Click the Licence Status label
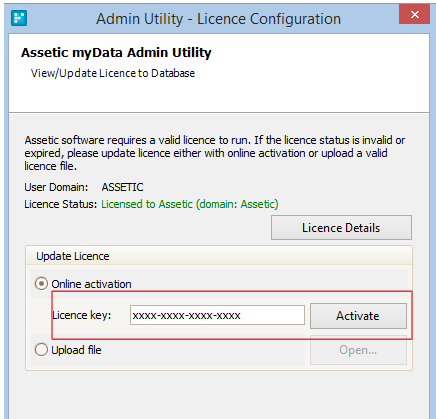Viewport: 436px width, 419px height. 61,204
